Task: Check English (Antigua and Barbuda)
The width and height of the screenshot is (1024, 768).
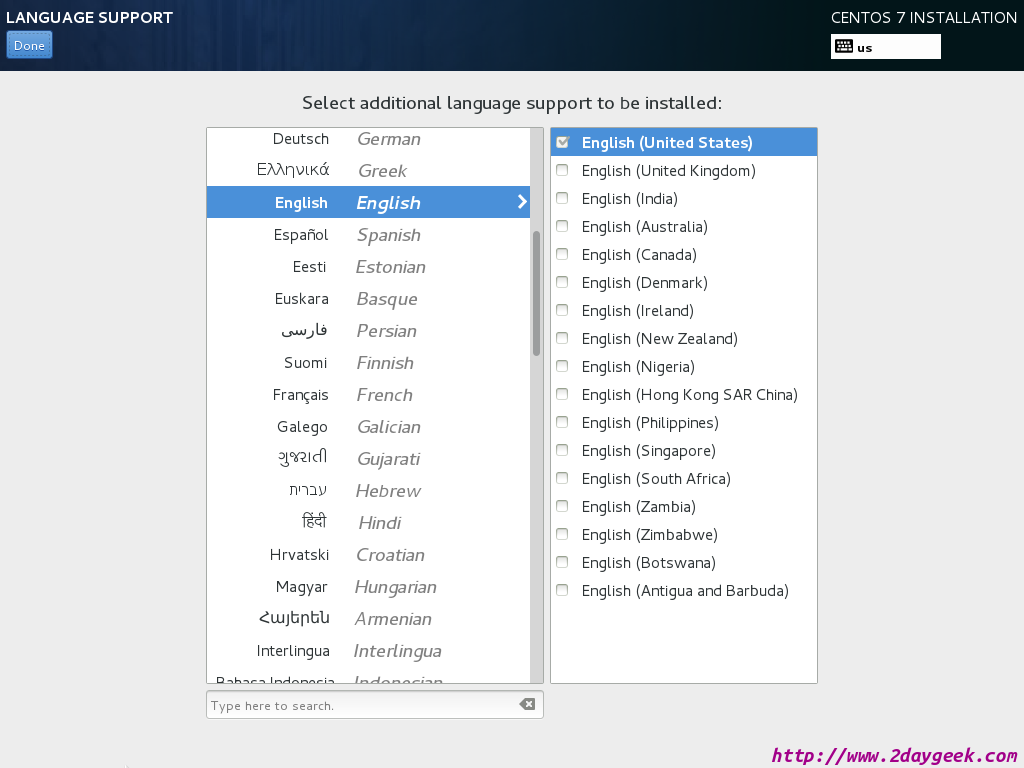Action: tap(562, 590)
